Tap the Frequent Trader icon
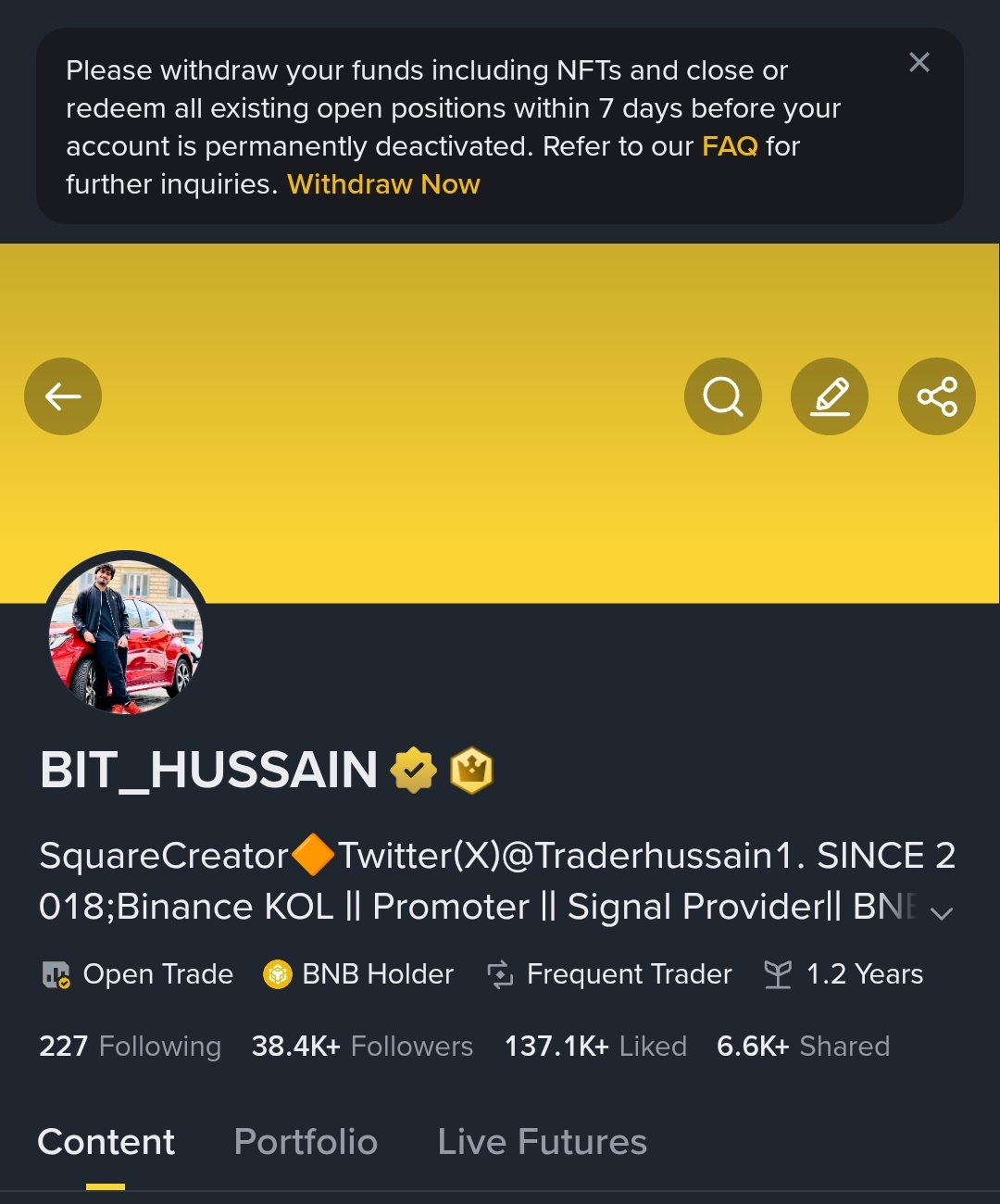 click(x=500, y=974)
